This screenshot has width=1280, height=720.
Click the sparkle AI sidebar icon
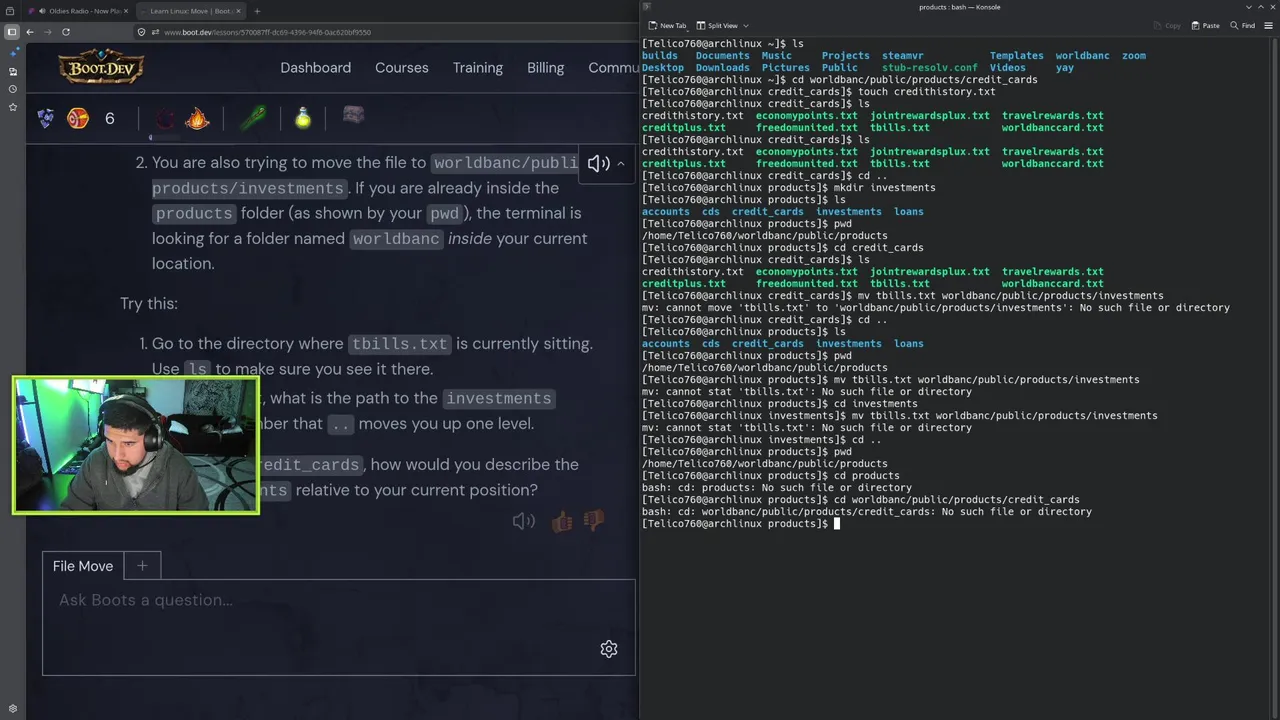12,53
